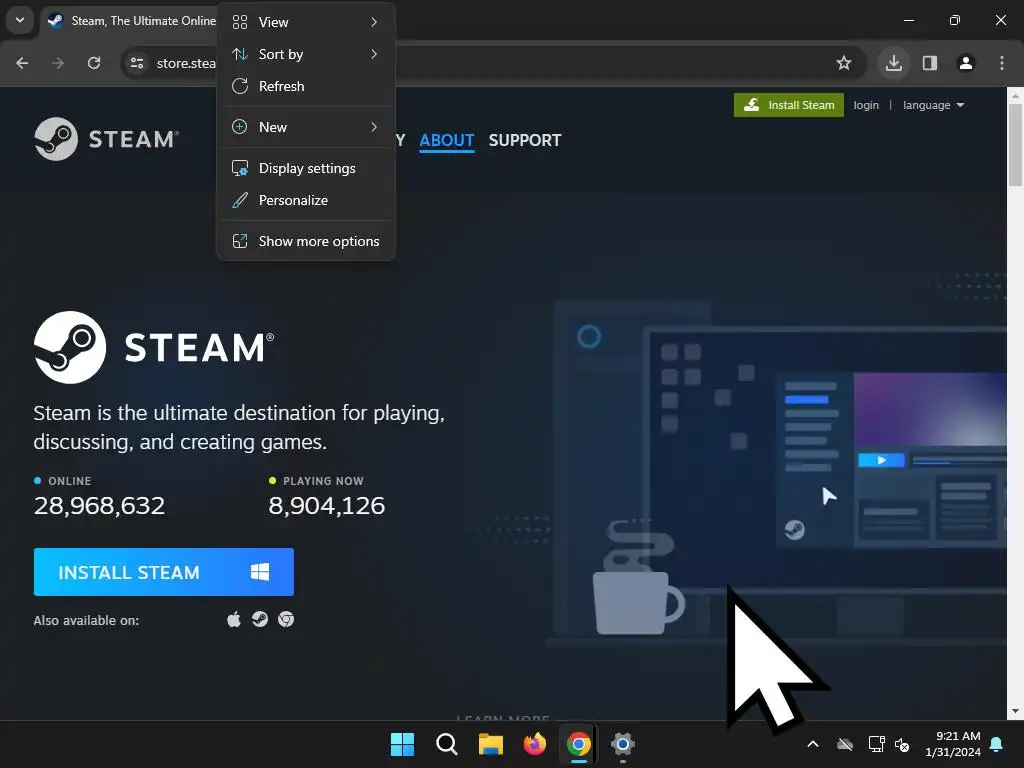Viewport: 1024px width, 768px height.
Task: Open the ABOUT navigation tab
Action: click(x=447, y=140)
